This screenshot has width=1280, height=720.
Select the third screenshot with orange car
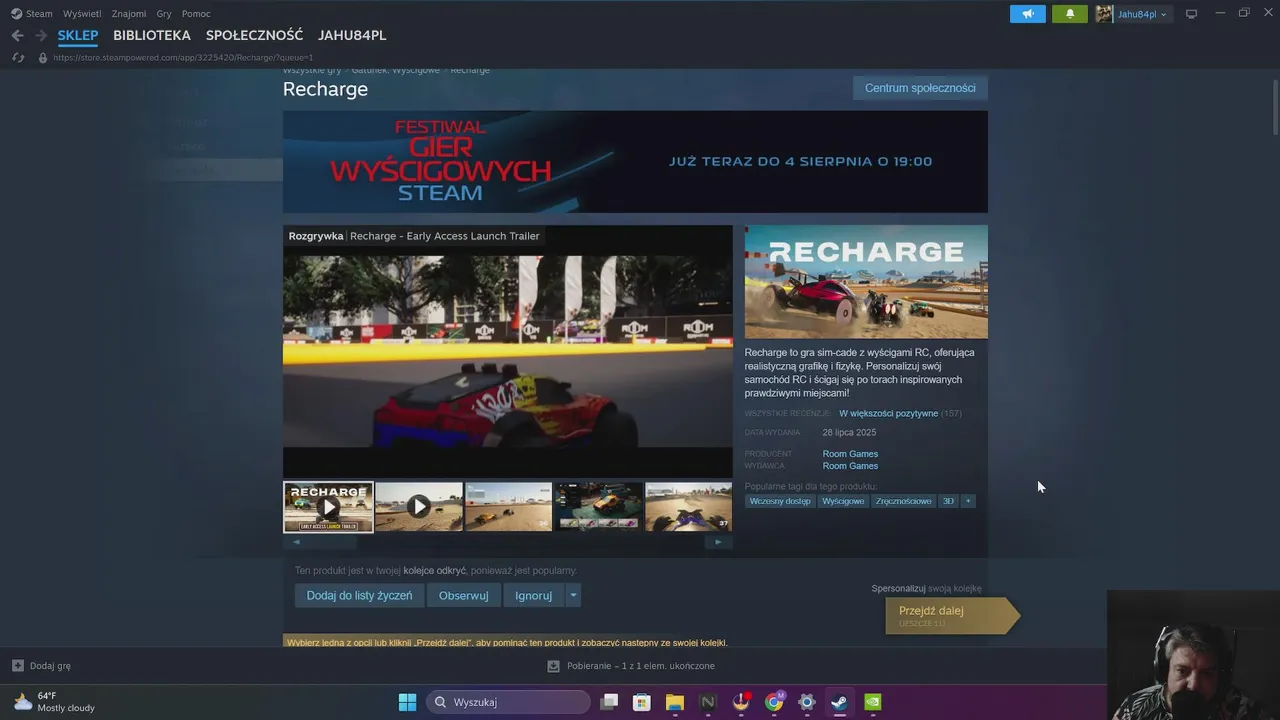(508, 507)
